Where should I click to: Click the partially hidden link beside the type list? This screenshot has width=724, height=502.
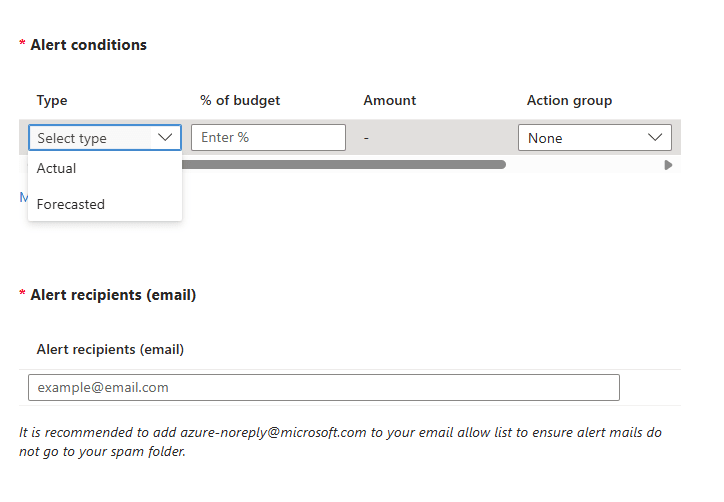[x=23, y=198]
